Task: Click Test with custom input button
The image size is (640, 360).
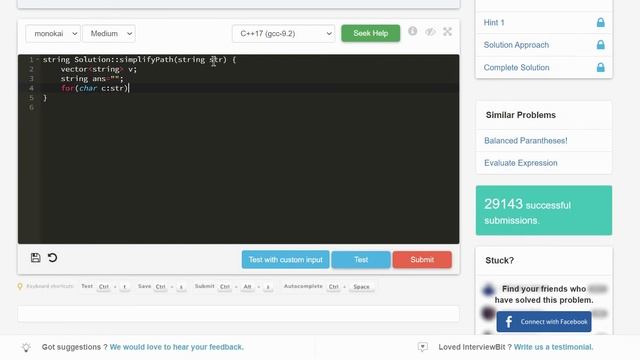Action: 285,260
